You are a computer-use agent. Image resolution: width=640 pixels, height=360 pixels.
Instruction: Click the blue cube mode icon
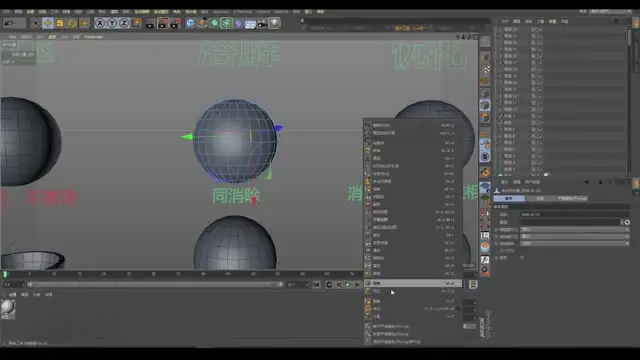[x=485, y=106]
